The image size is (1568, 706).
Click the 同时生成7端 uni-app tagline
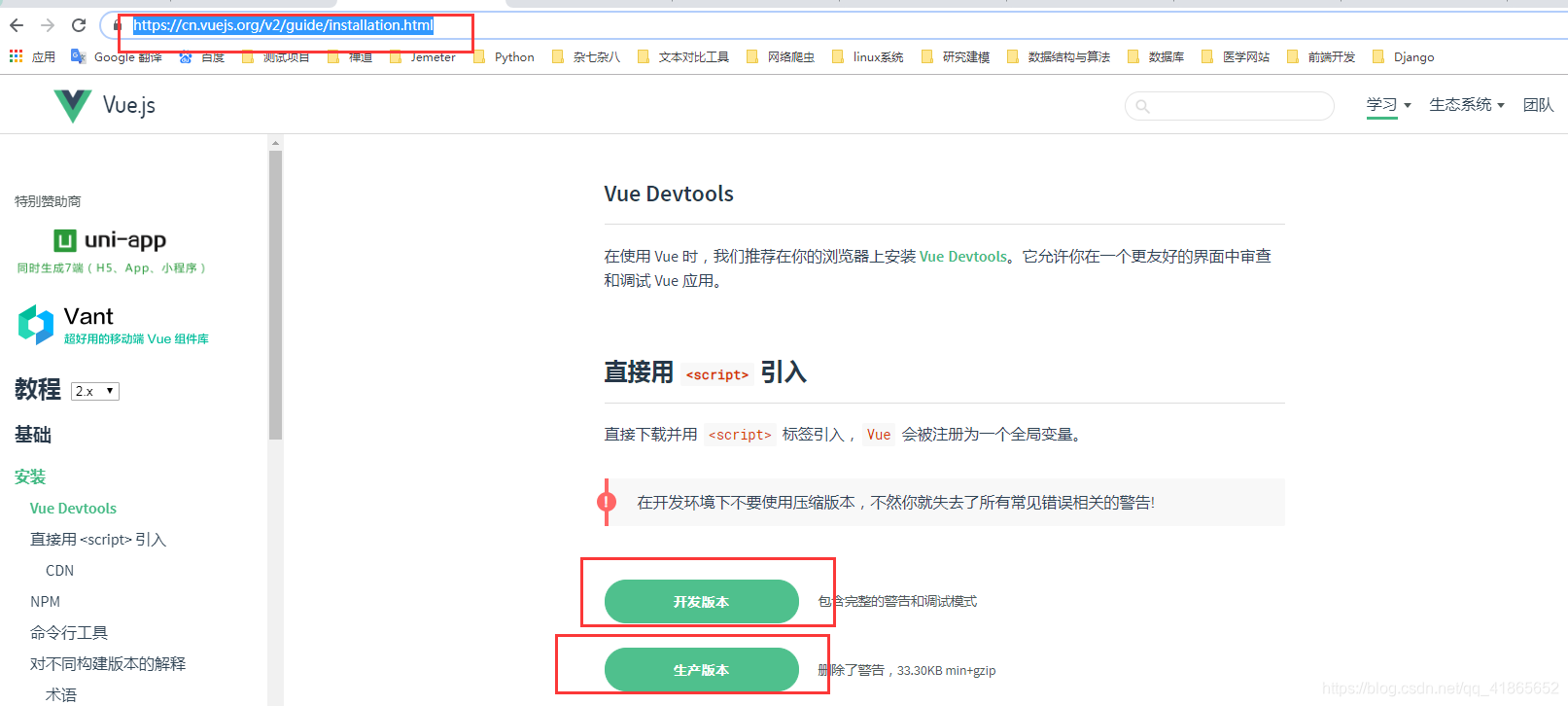[111, 268]
